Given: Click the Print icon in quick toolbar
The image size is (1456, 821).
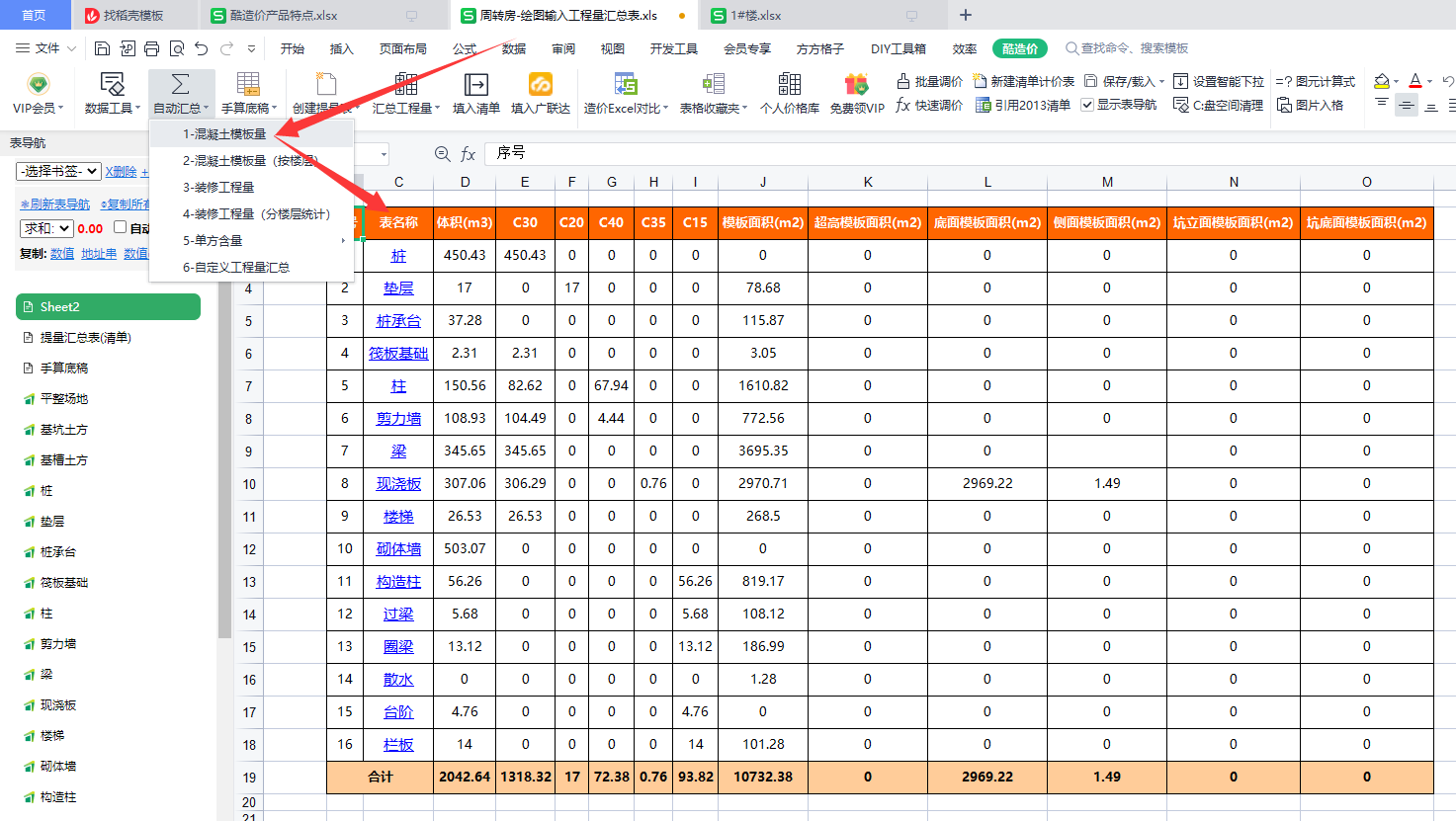Looking at the screenshot, I should tap(151, 48).
